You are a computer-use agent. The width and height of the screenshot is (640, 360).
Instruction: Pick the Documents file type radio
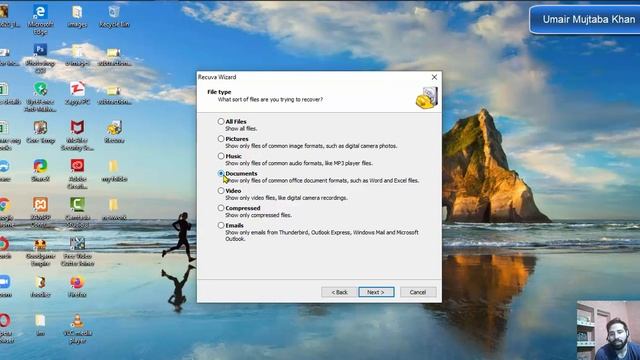pos(221,173)
